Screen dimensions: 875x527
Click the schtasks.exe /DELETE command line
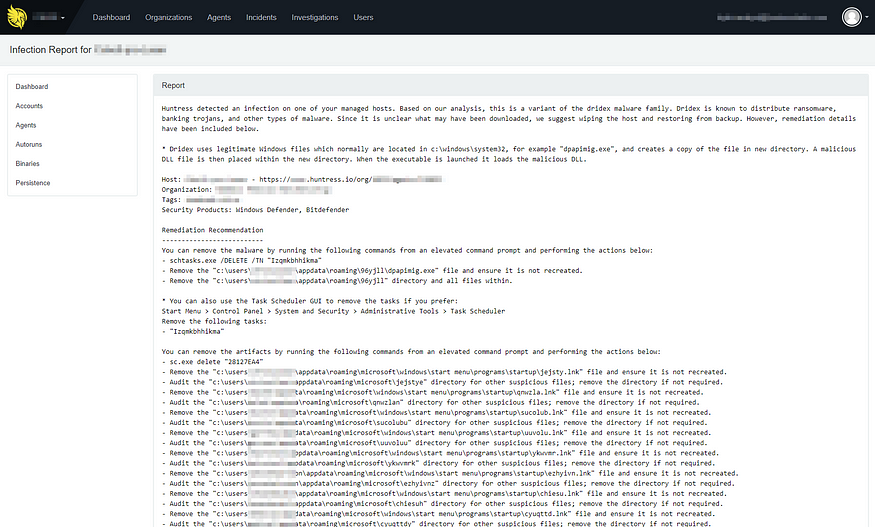click(242, 260)
